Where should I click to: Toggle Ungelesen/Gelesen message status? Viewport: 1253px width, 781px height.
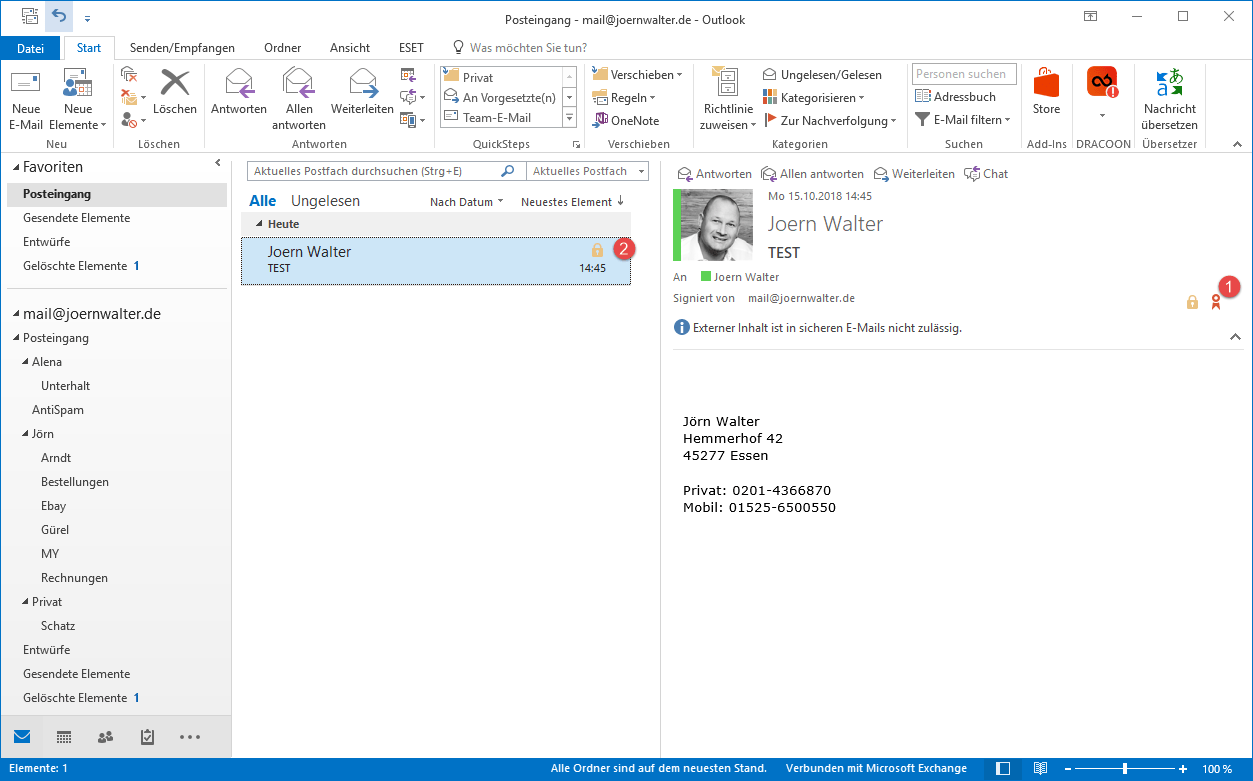pyautogui.click(x=822, y=75)
